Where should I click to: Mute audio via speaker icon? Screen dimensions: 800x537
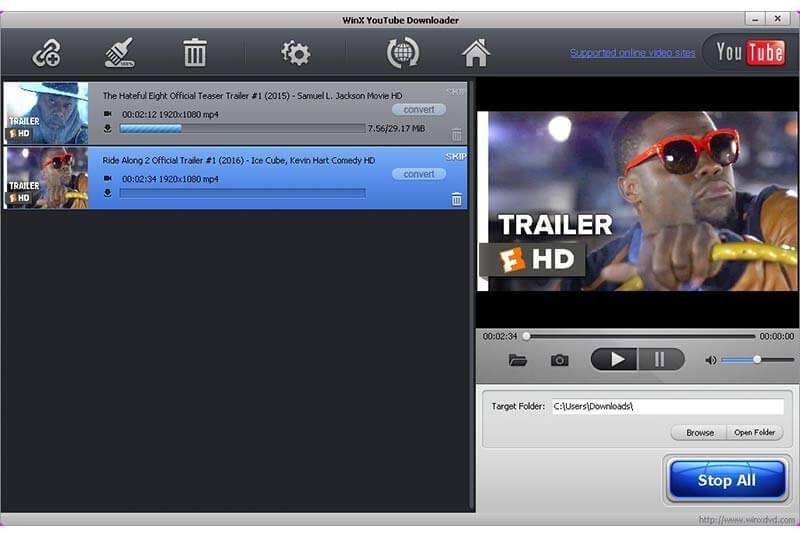click(x=710, y=360)
